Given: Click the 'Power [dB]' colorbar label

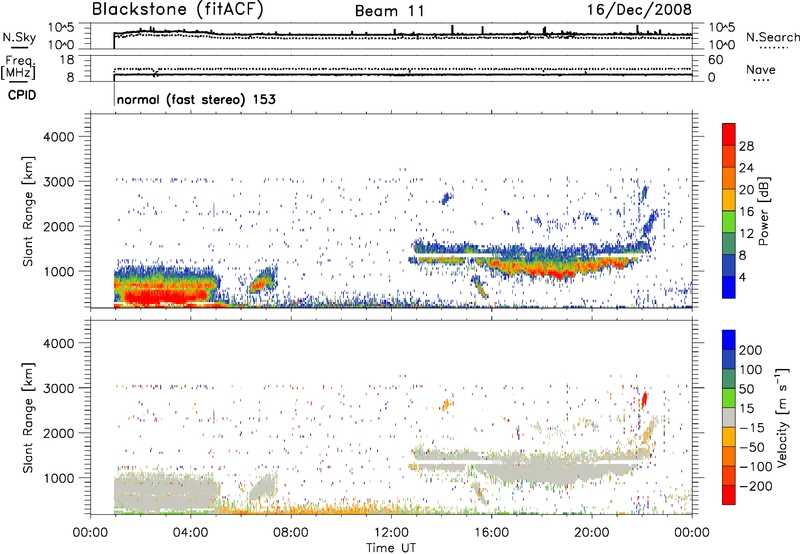Looking at the screenshot, I should (764, 211).
